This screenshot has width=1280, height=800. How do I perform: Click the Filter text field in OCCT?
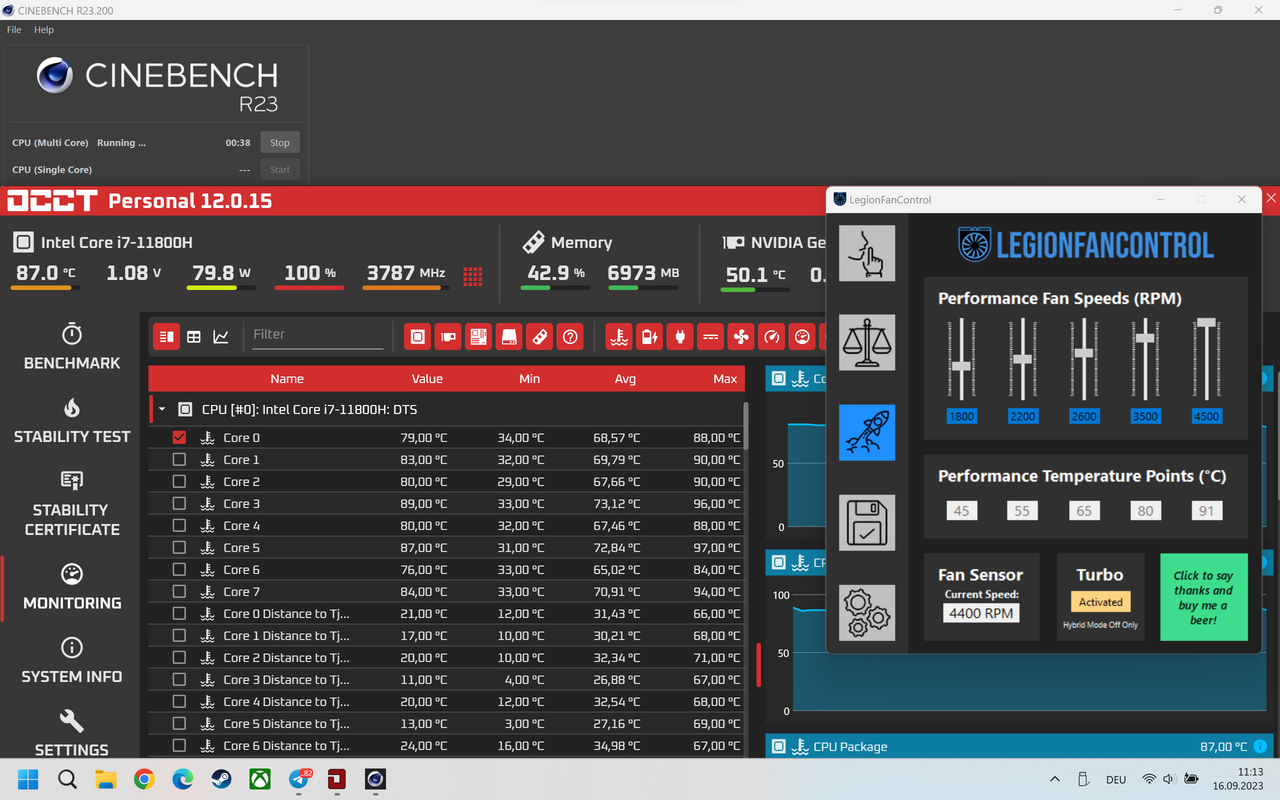pyautogui.click(x=316, y=335)
